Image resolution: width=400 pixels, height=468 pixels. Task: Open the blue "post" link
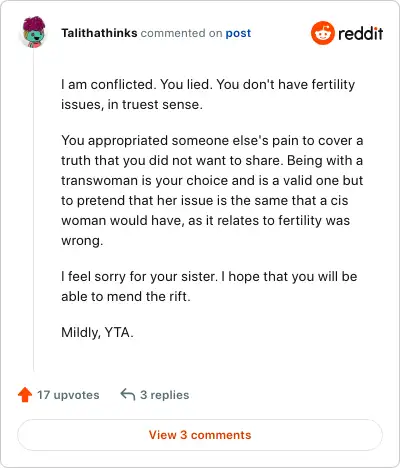coord(238,33)
